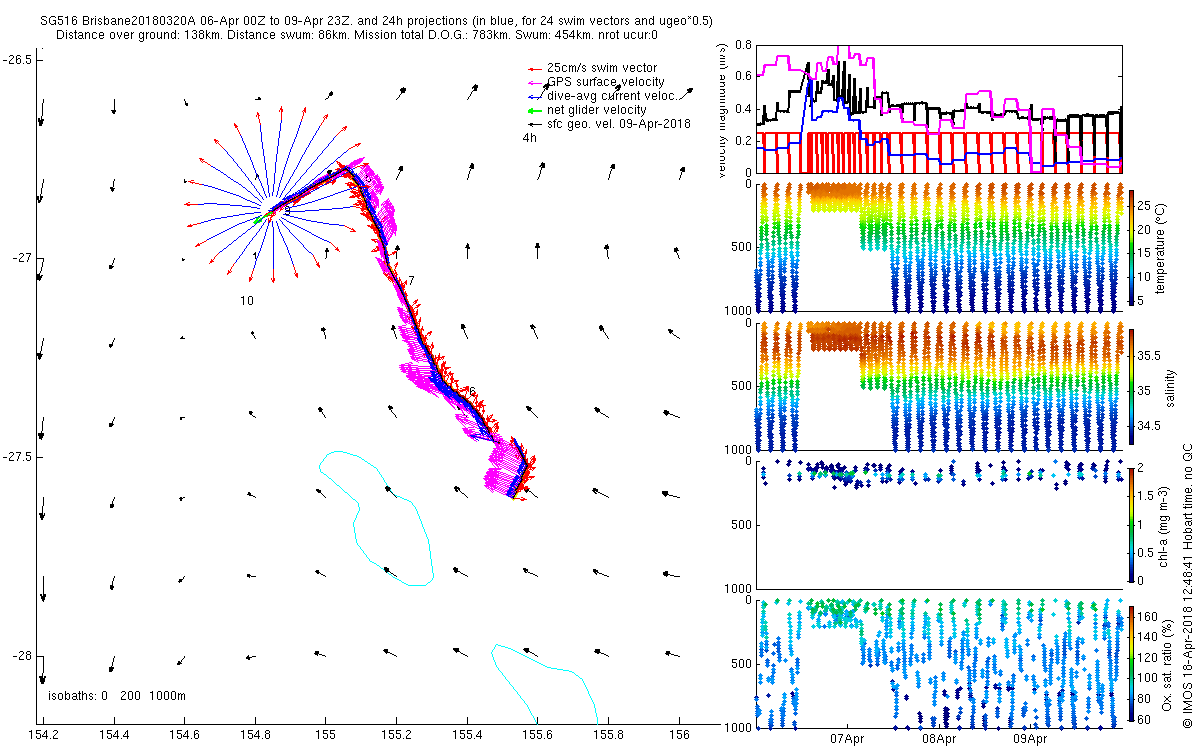Click longitude tick label 155.8
The height and width of the screenshot is (750, 1200).
click(609, 736)
